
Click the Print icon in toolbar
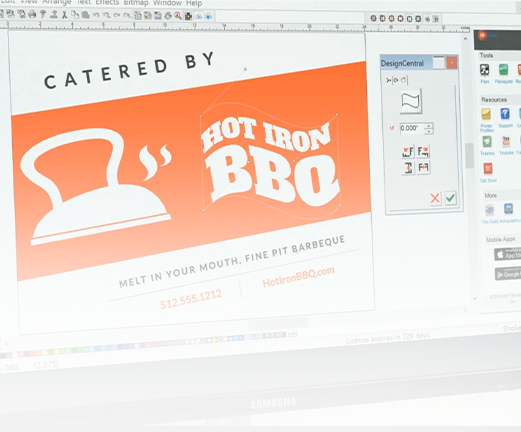pos(32,14)
